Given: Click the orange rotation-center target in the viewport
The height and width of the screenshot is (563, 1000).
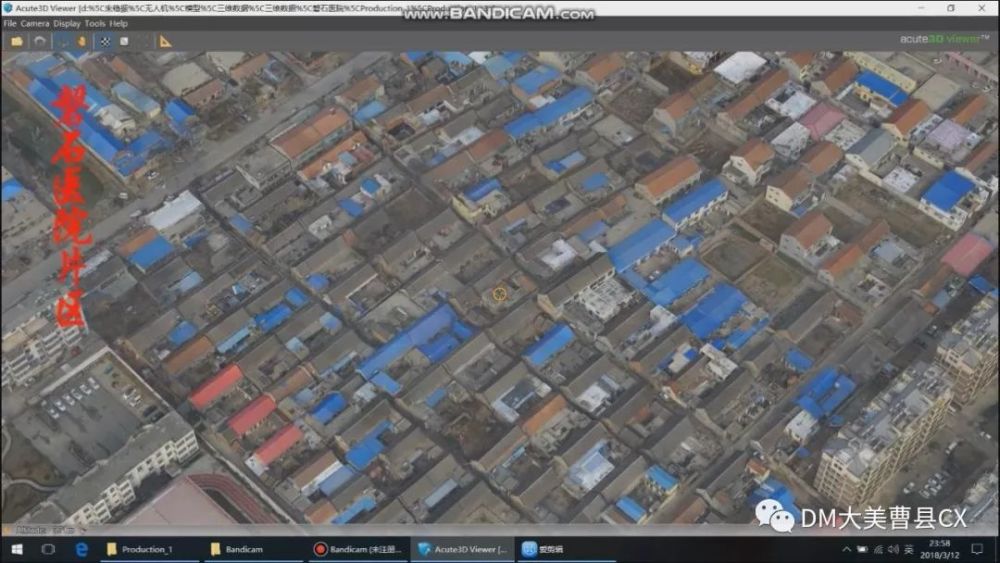Looking at the screenshot, I should [x=499, y=294].
